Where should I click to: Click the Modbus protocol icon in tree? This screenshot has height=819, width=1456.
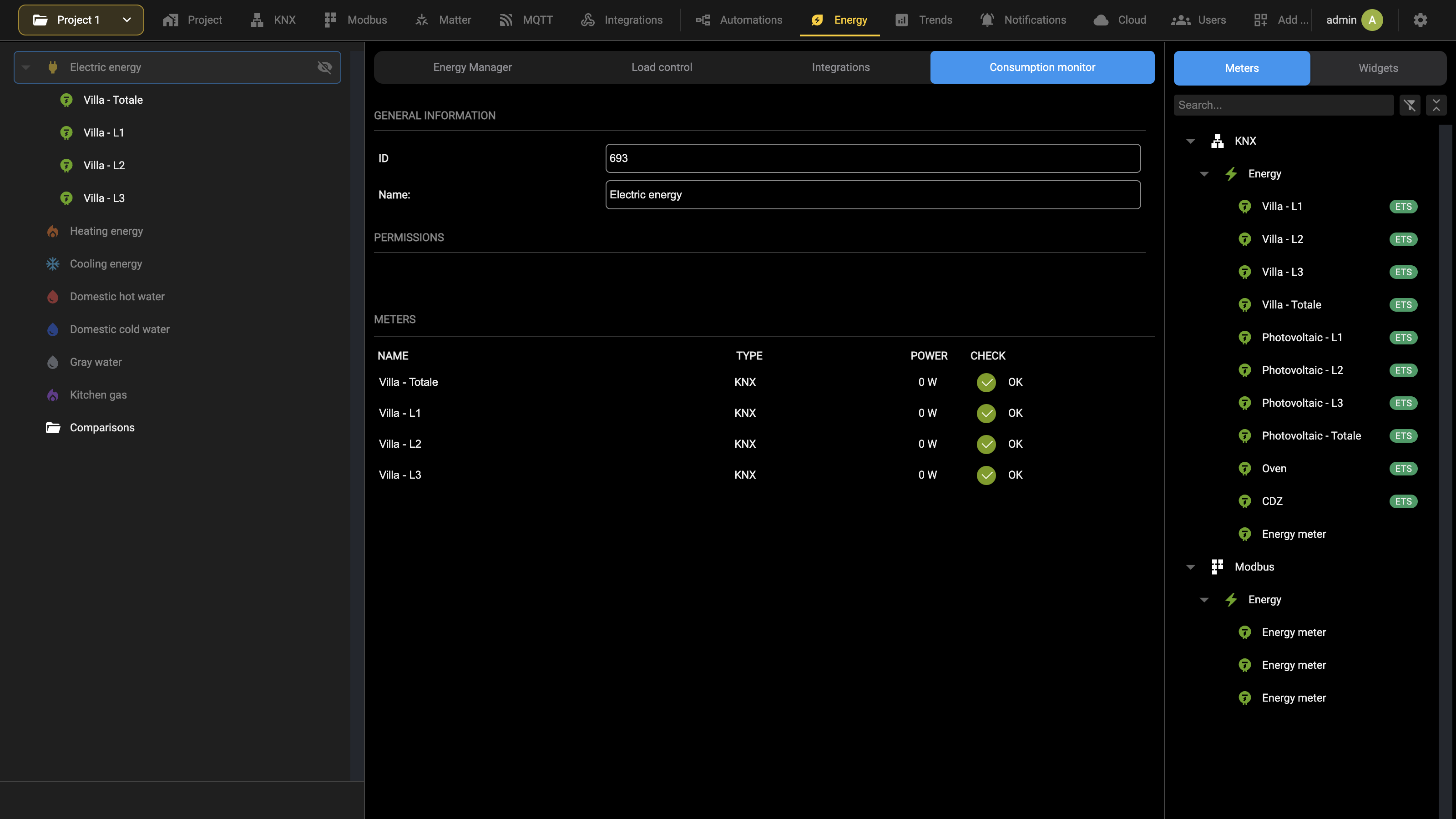pos(1218,567)
